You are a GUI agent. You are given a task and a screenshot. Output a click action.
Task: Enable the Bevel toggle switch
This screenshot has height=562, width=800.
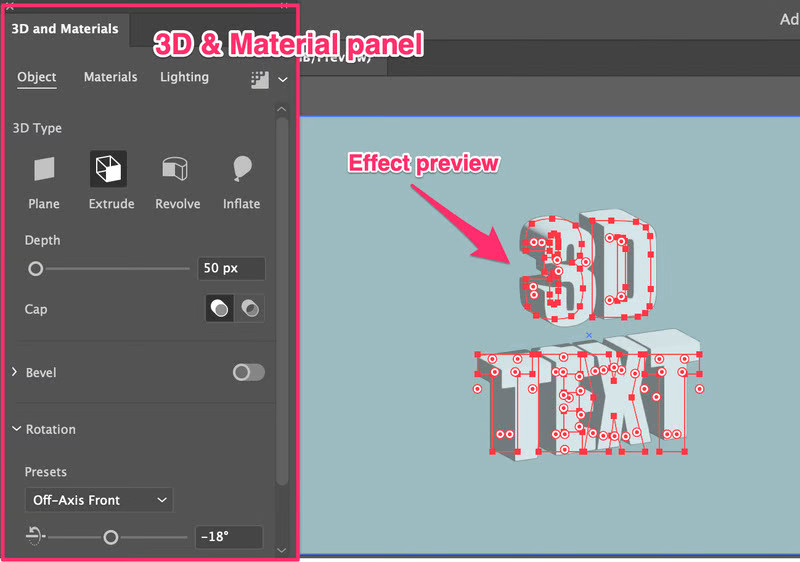(248, 372)
